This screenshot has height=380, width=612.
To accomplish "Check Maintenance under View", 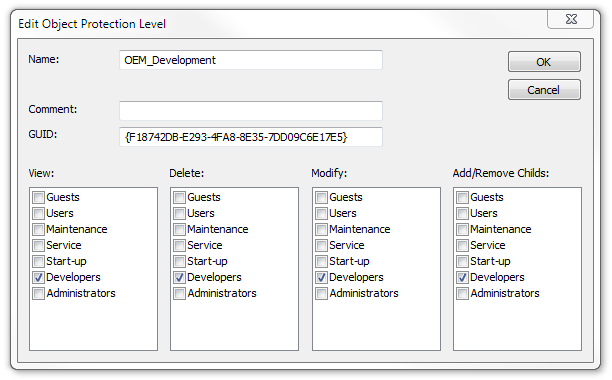I will coord(38,229).
